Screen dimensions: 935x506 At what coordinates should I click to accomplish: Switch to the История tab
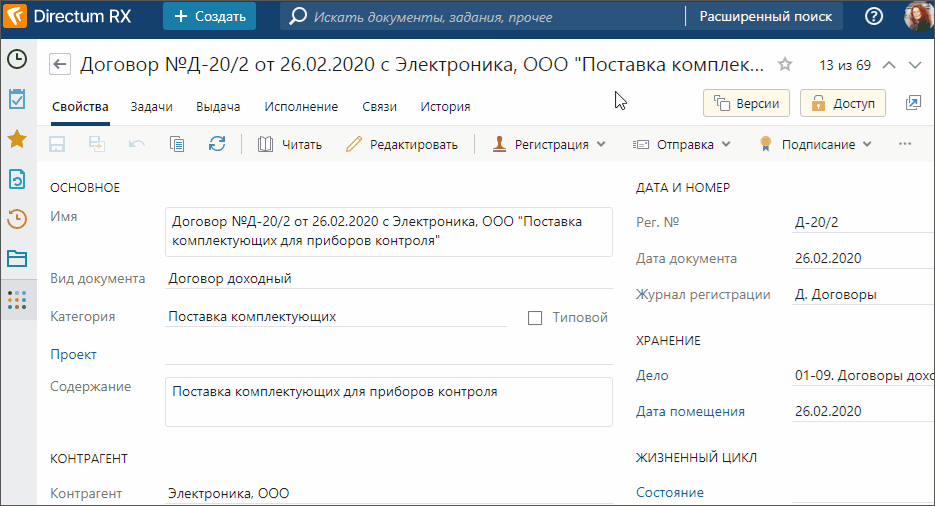pos(445,107)
